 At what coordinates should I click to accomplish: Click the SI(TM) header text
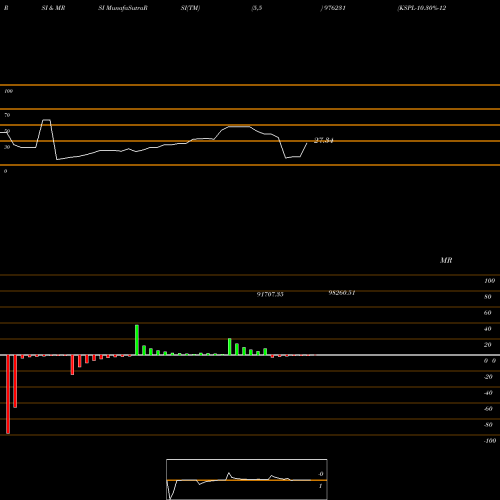pyautogui.click(x=190, y=8)
